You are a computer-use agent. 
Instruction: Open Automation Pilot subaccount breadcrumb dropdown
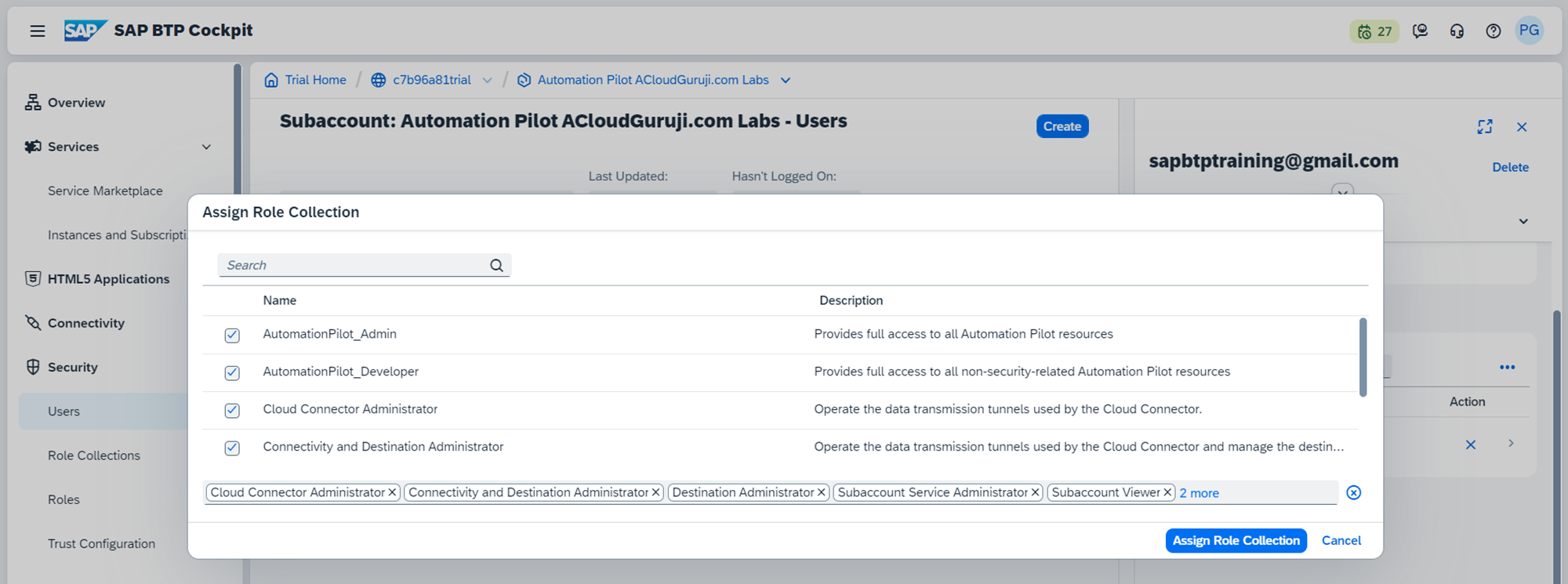click(x=786, y=81)
